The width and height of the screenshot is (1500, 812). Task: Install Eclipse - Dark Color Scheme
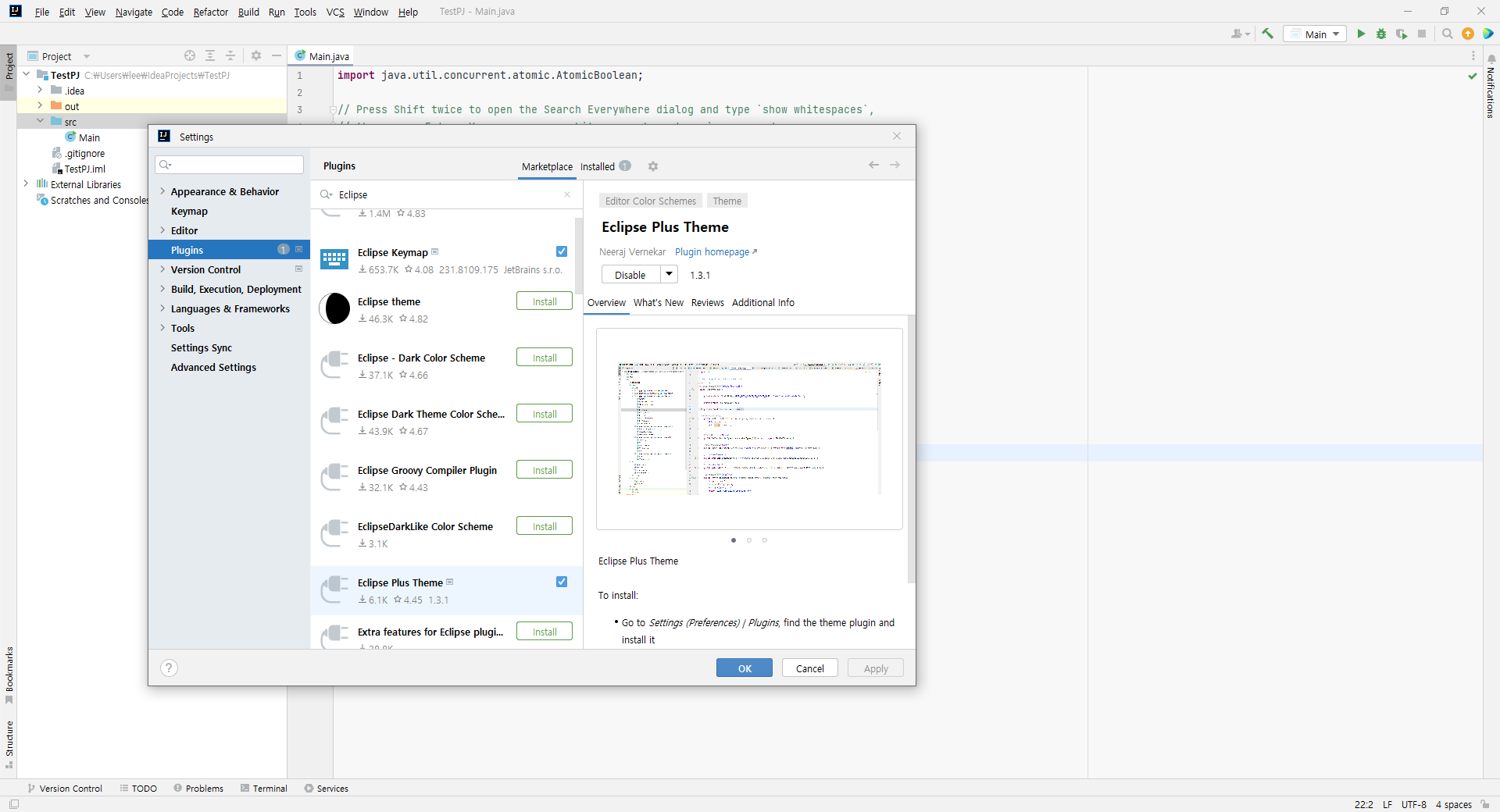pyautogui.click(x=545, y=358)
